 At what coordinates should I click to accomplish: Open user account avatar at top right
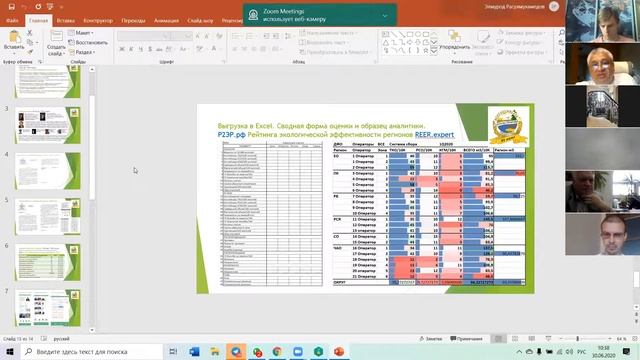[x=554, y=7]
